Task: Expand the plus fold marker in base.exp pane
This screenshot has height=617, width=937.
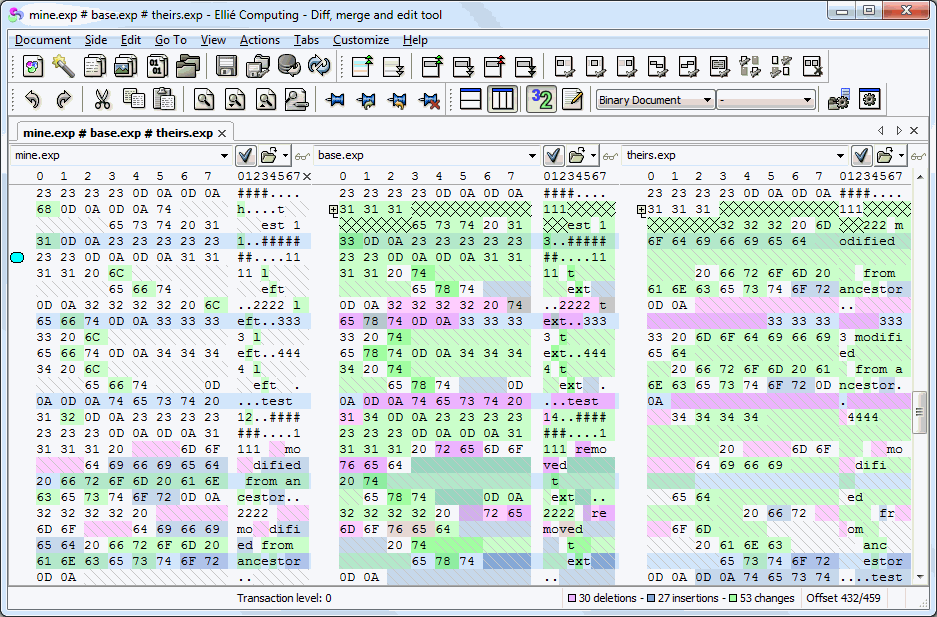Action: pos(334,211)
